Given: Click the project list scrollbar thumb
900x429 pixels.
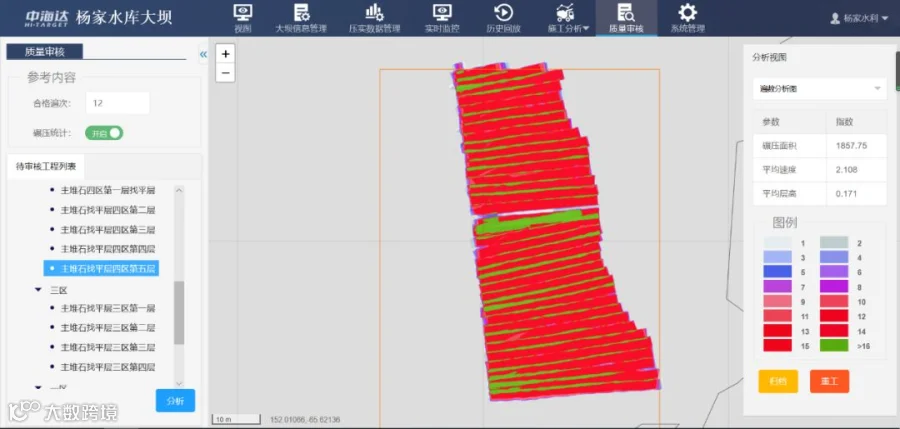Looking at the screenshot, I should point(179,312).
